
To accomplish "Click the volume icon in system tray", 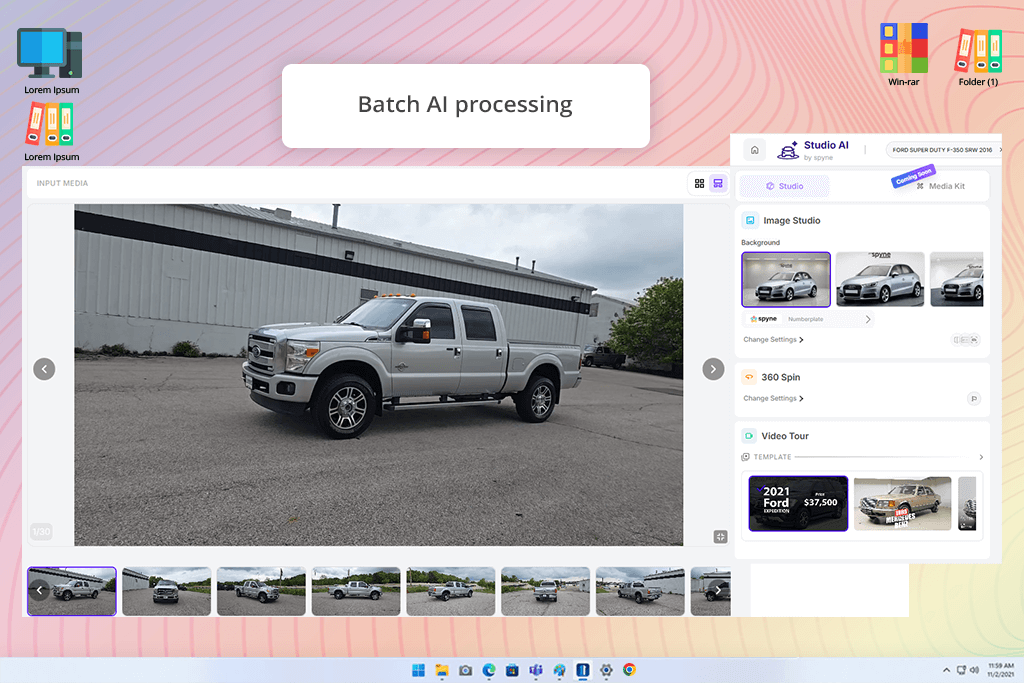I will click(974, 670).
